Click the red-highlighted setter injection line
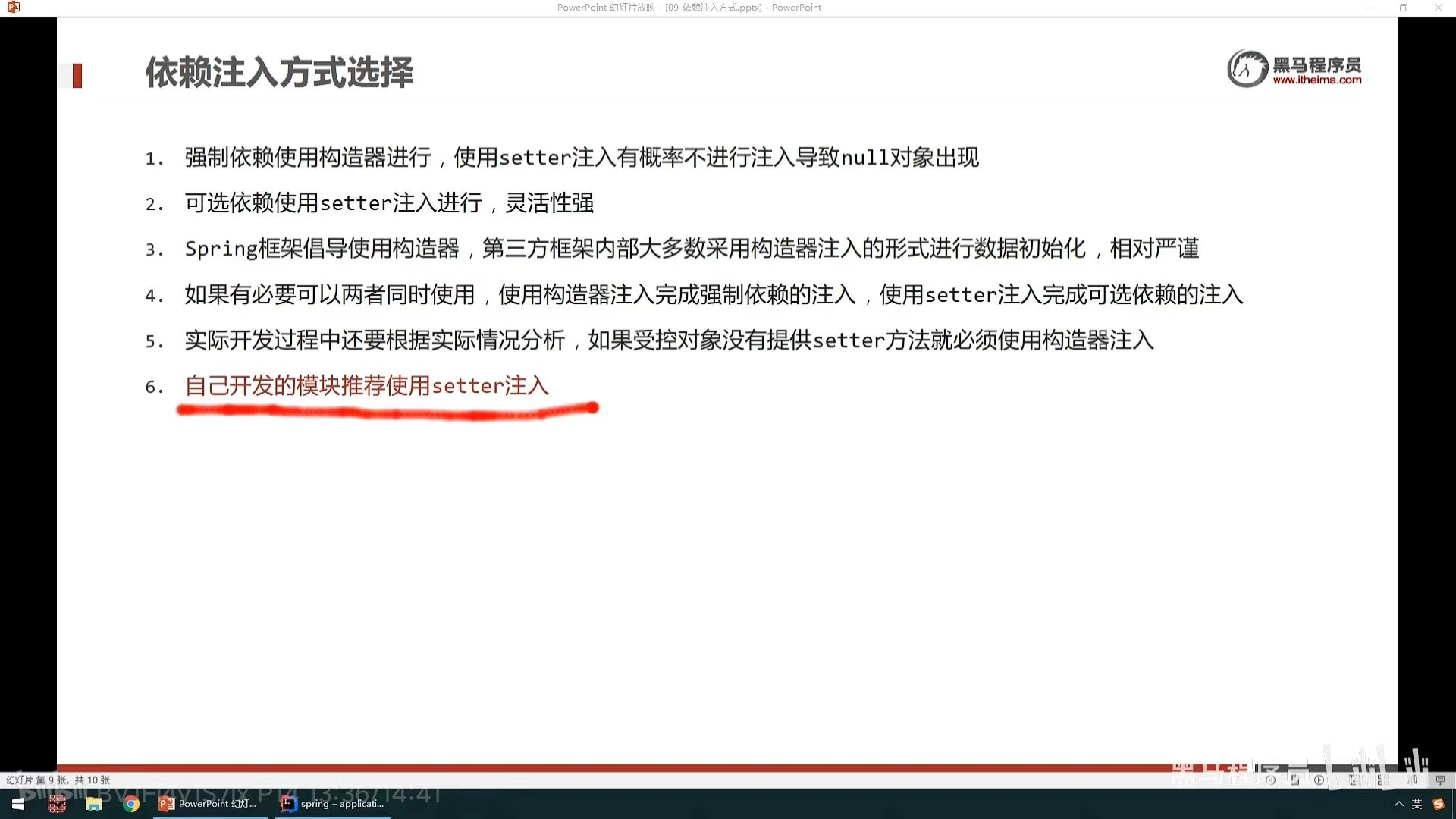The width and height of the screenshot is (1456, 819). [x=366, y=386]
